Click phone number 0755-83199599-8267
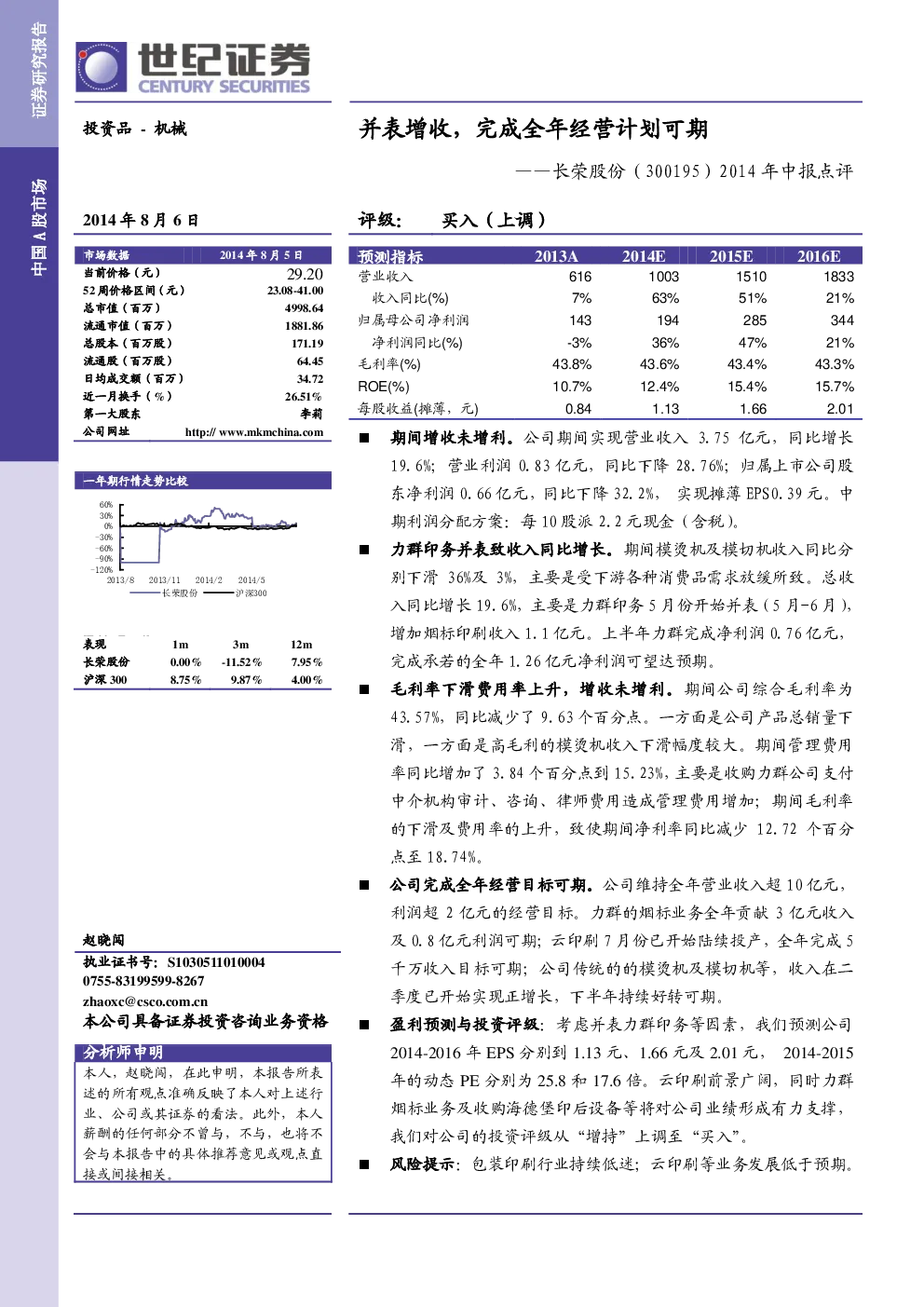 (143, 981)
